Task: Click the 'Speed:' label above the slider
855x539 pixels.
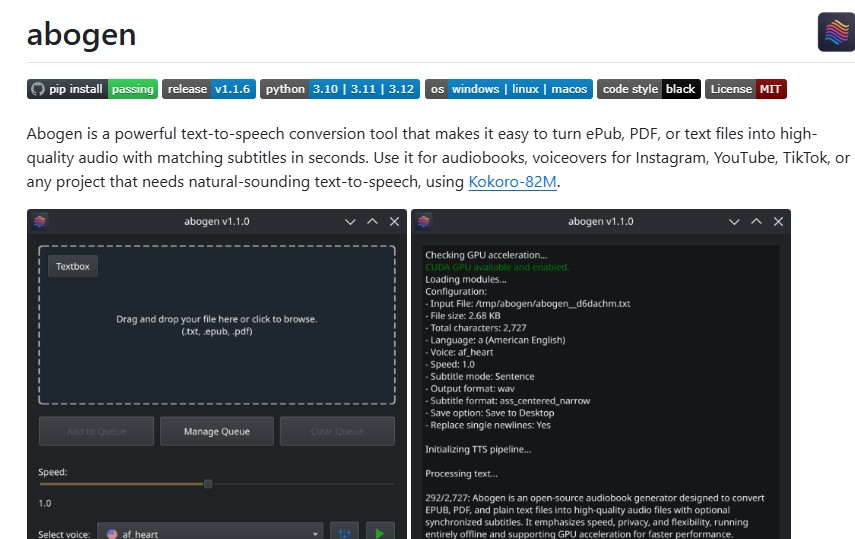Action: [52, 472]
